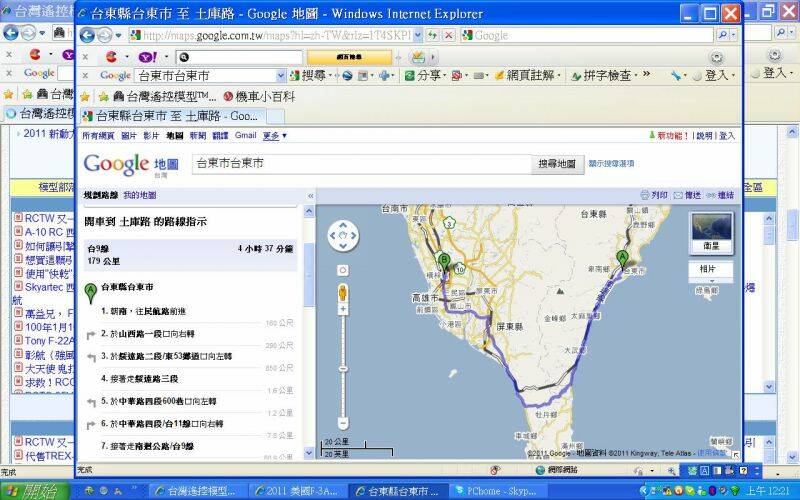Expand Google Toolbar more buttons chevron
The width and height of the screenshot is (800, 500).
tap(646, 74)
